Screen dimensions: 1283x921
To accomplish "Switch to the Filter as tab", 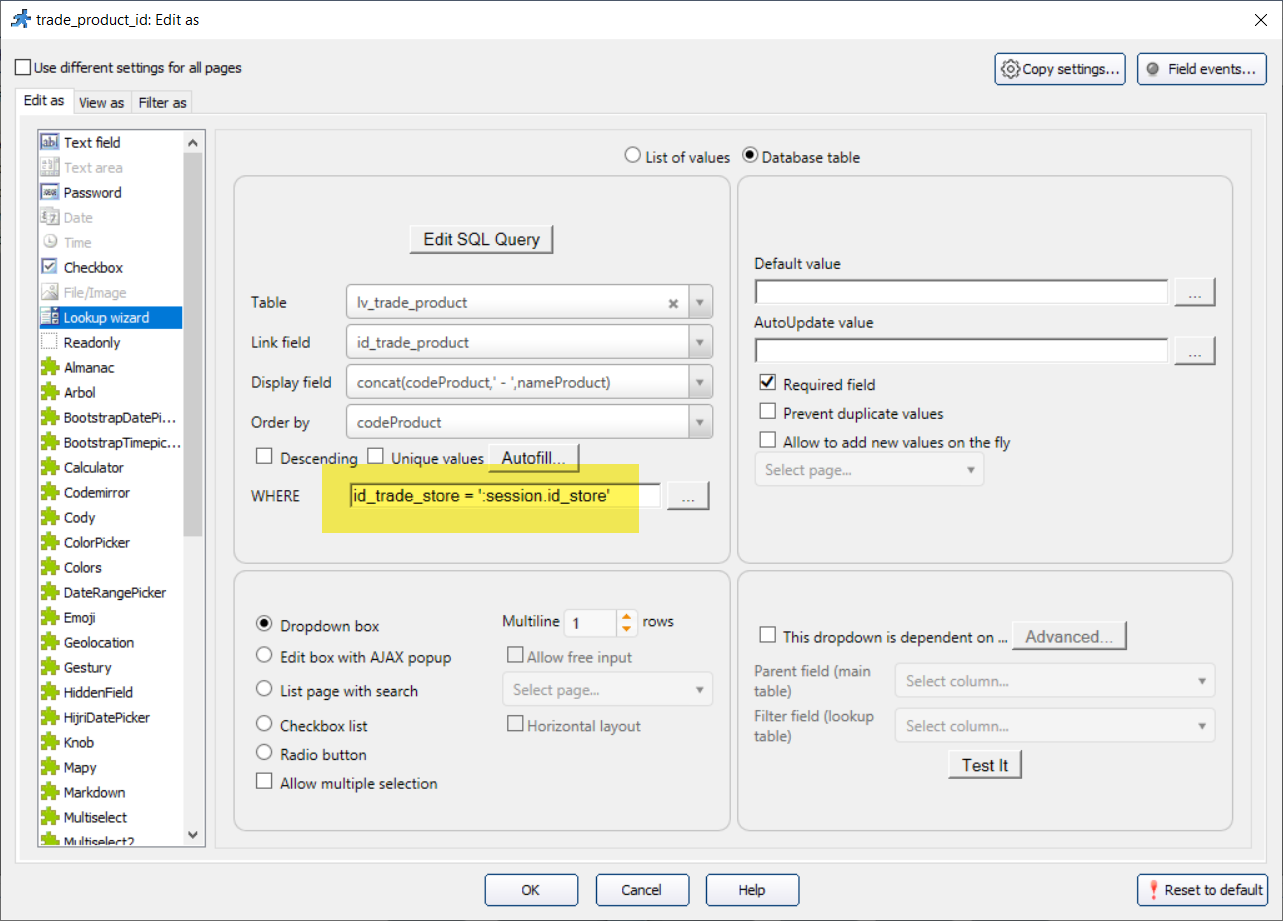I will click(x=162, y=102).
